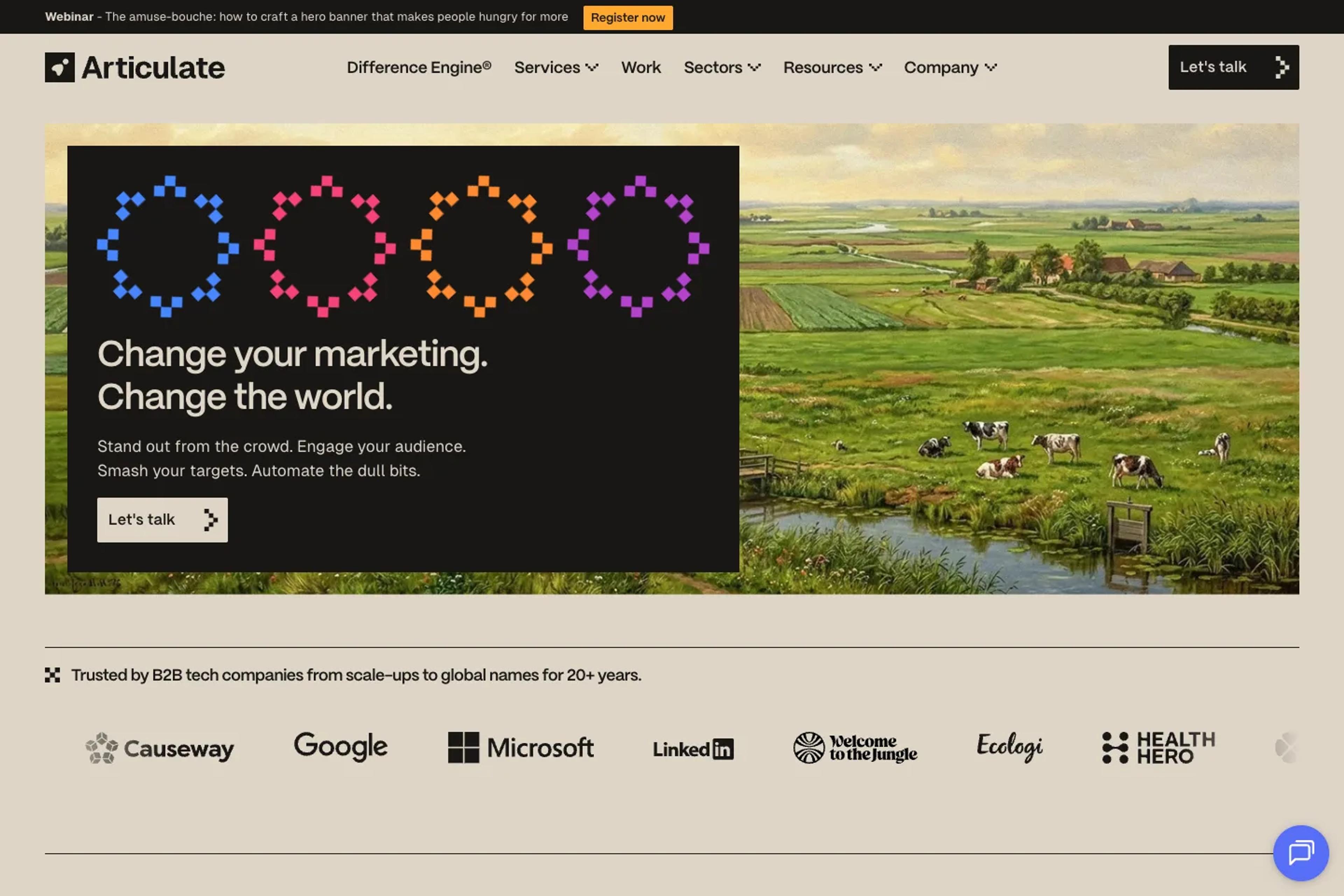
Task: Open the Difference Engine® nav item
Action: click(x=419, y=68)
